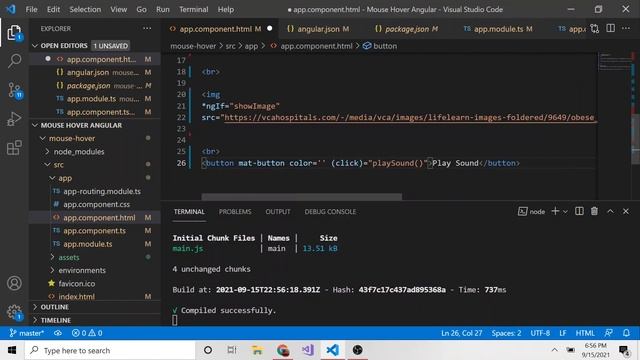
Task: Open the Search view in activity bar
Action: pos(14,61)
